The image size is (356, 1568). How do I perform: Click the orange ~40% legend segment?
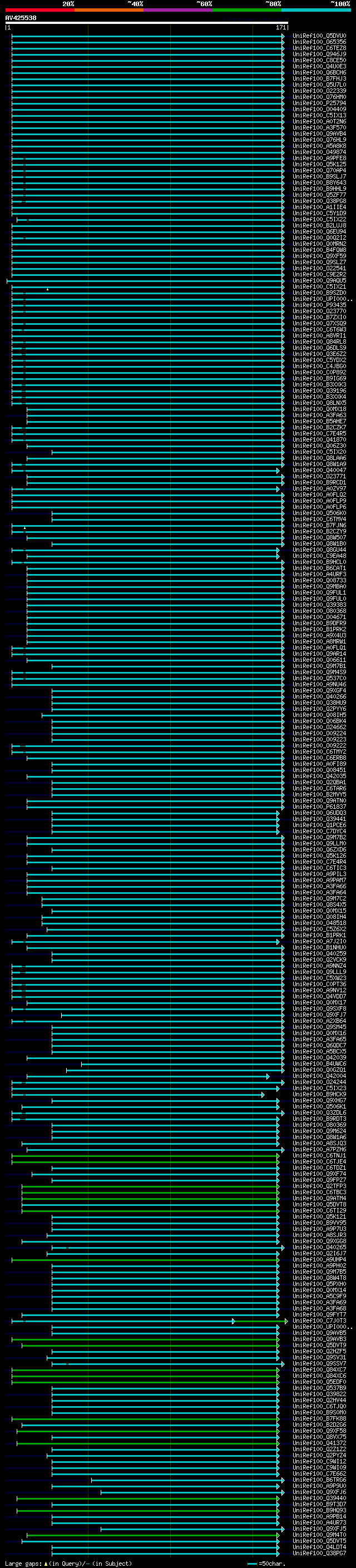point(109,10)
